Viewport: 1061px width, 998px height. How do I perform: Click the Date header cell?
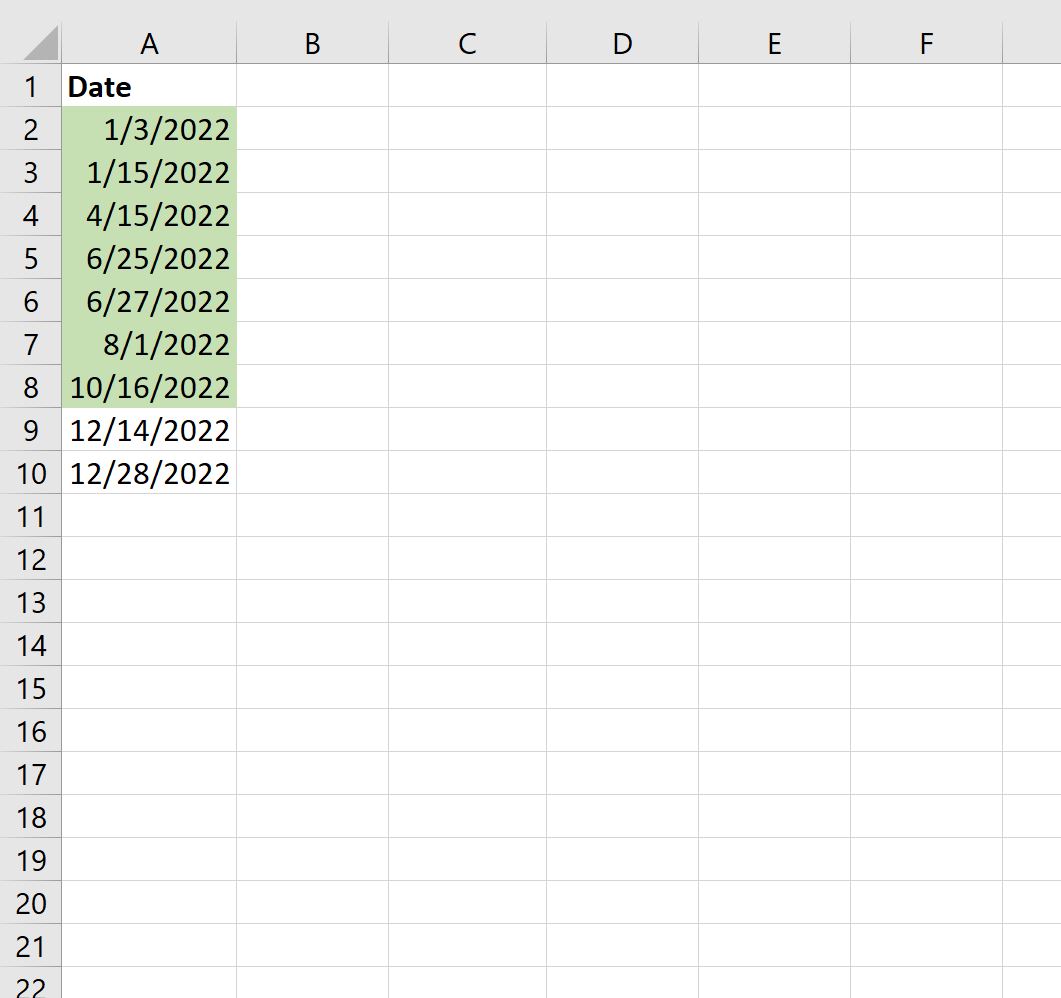[x=149, y=86]
